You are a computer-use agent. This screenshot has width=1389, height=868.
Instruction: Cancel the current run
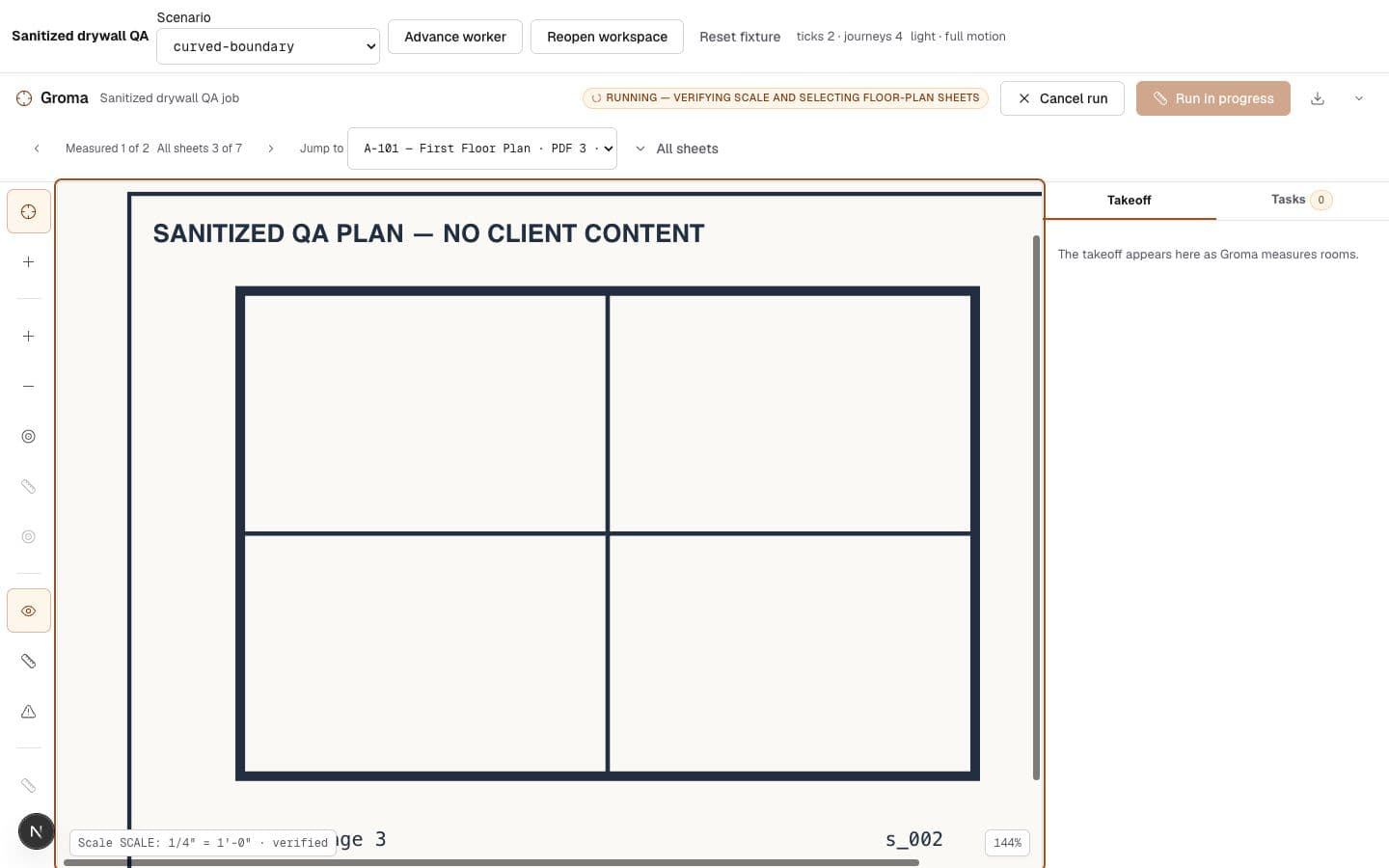coord(1062,98)
